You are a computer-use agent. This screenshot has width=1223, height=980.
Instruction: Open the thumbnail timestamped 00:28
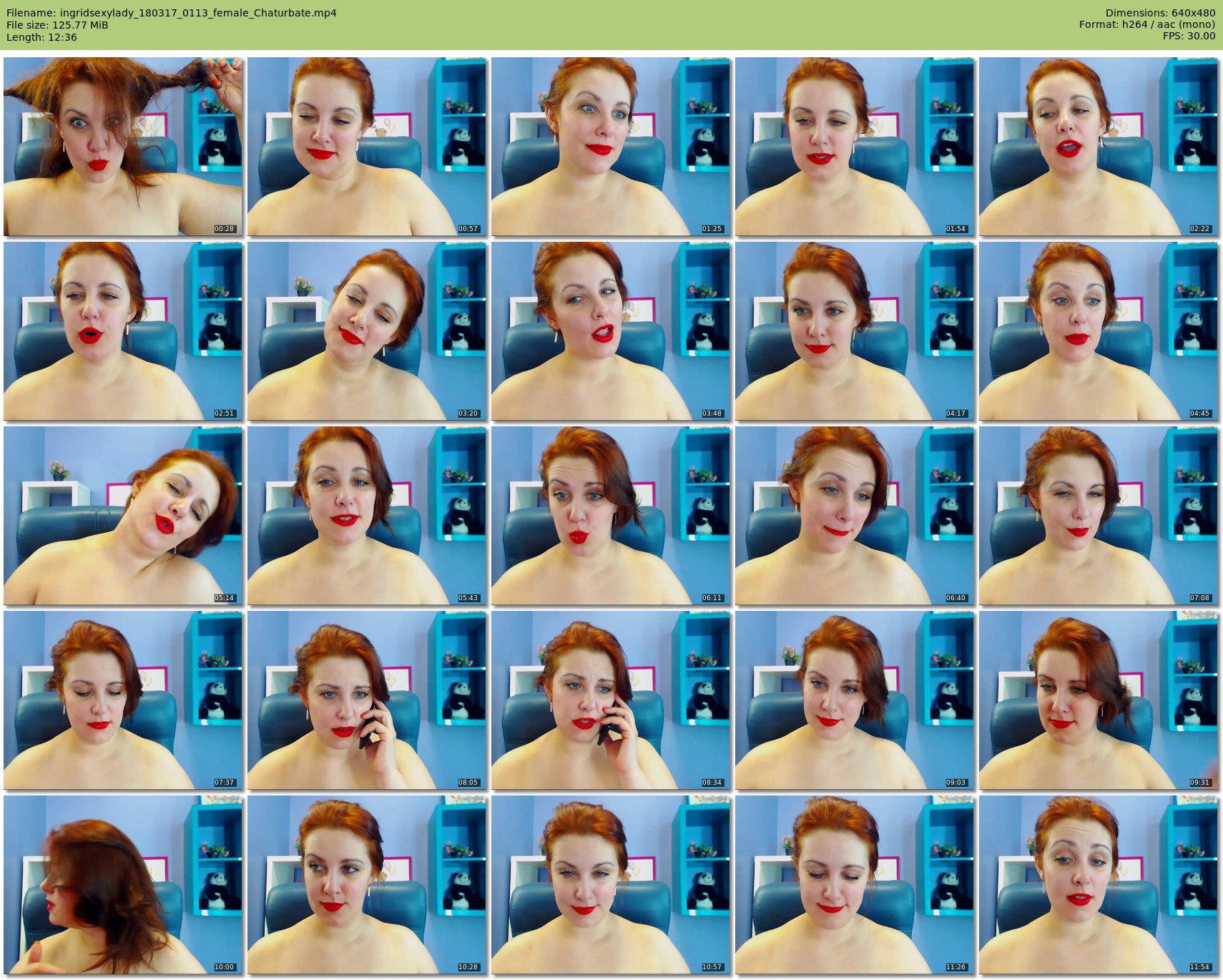123,147
